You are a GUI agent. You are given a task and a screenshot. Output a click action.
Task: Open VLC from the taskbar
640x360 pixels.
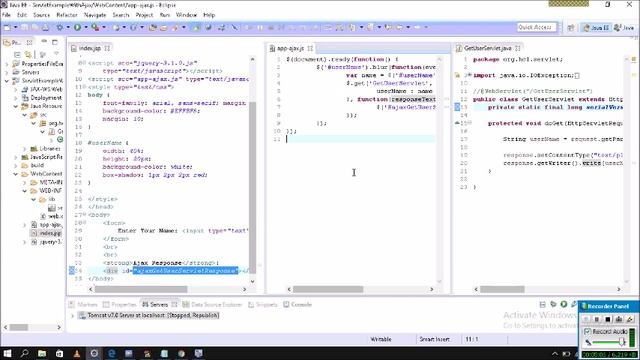point(77,353)
